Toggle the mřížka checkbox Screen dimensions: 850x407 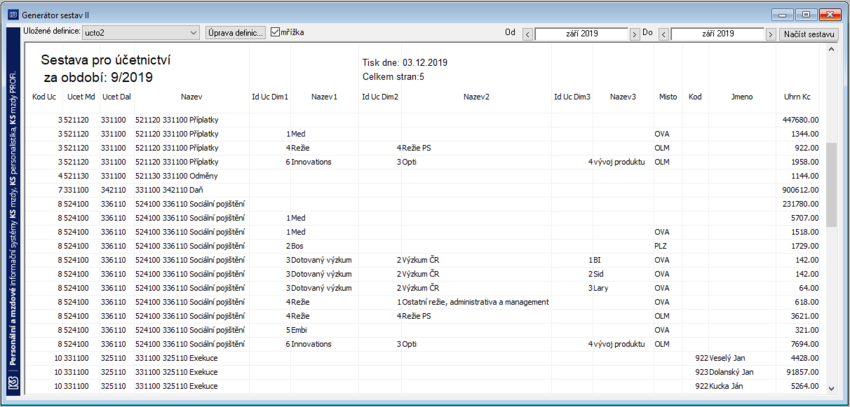275,33
